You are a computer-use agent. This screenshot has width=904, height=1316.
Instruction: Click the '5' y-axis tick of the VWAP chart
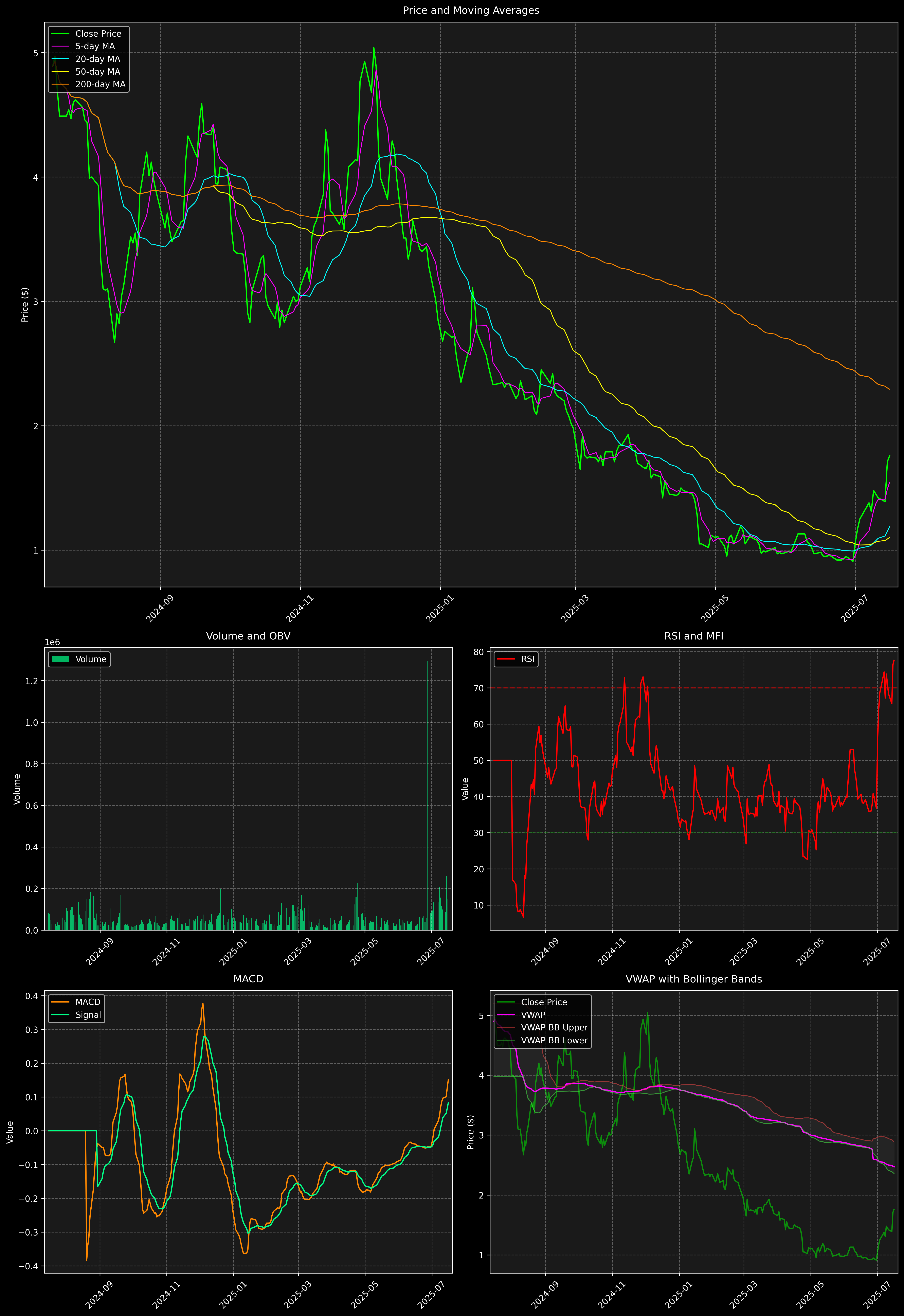(482, 1016)
